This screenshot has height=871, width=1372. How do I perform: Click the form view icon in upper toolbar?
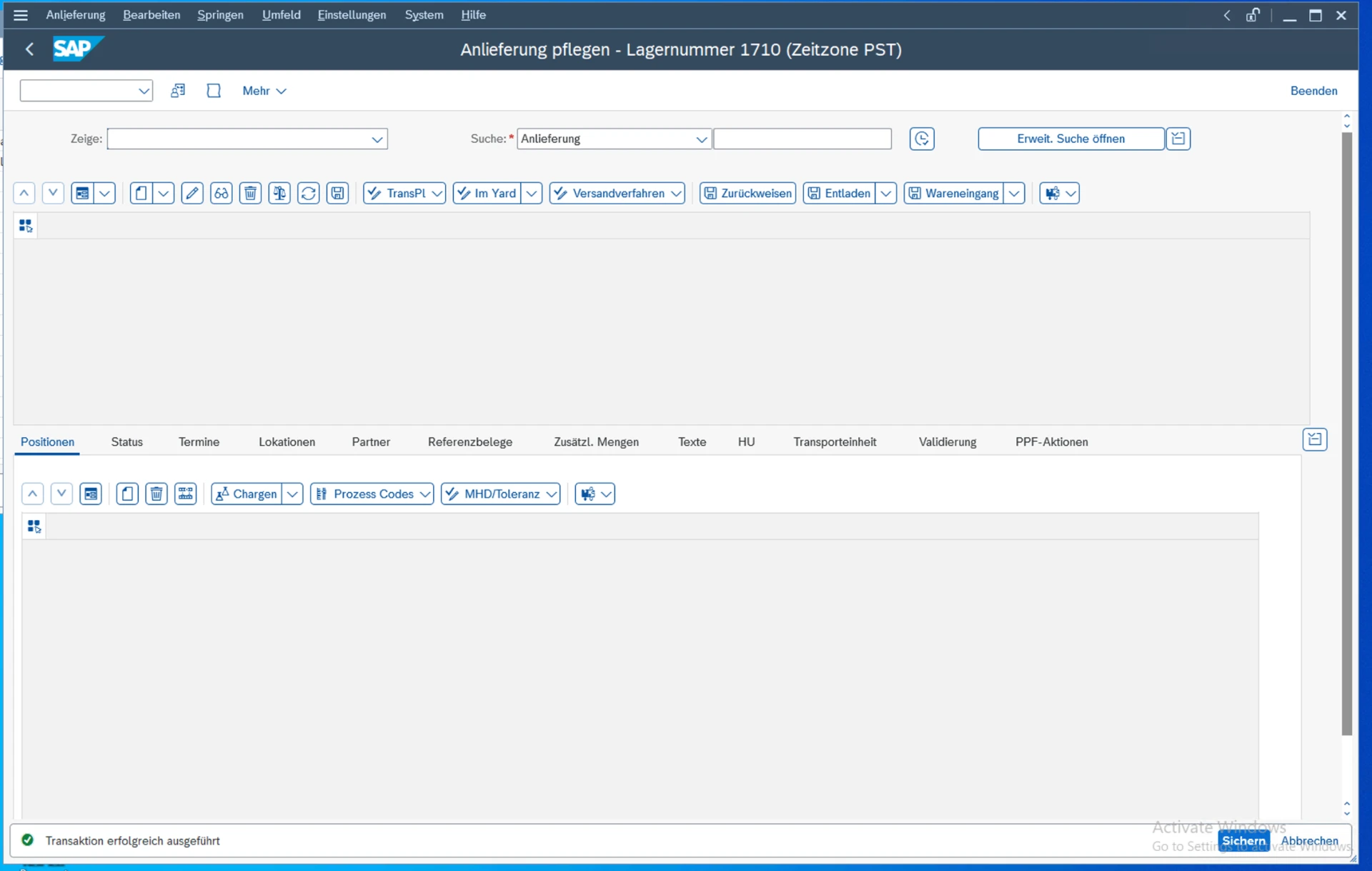coord(82,193)
